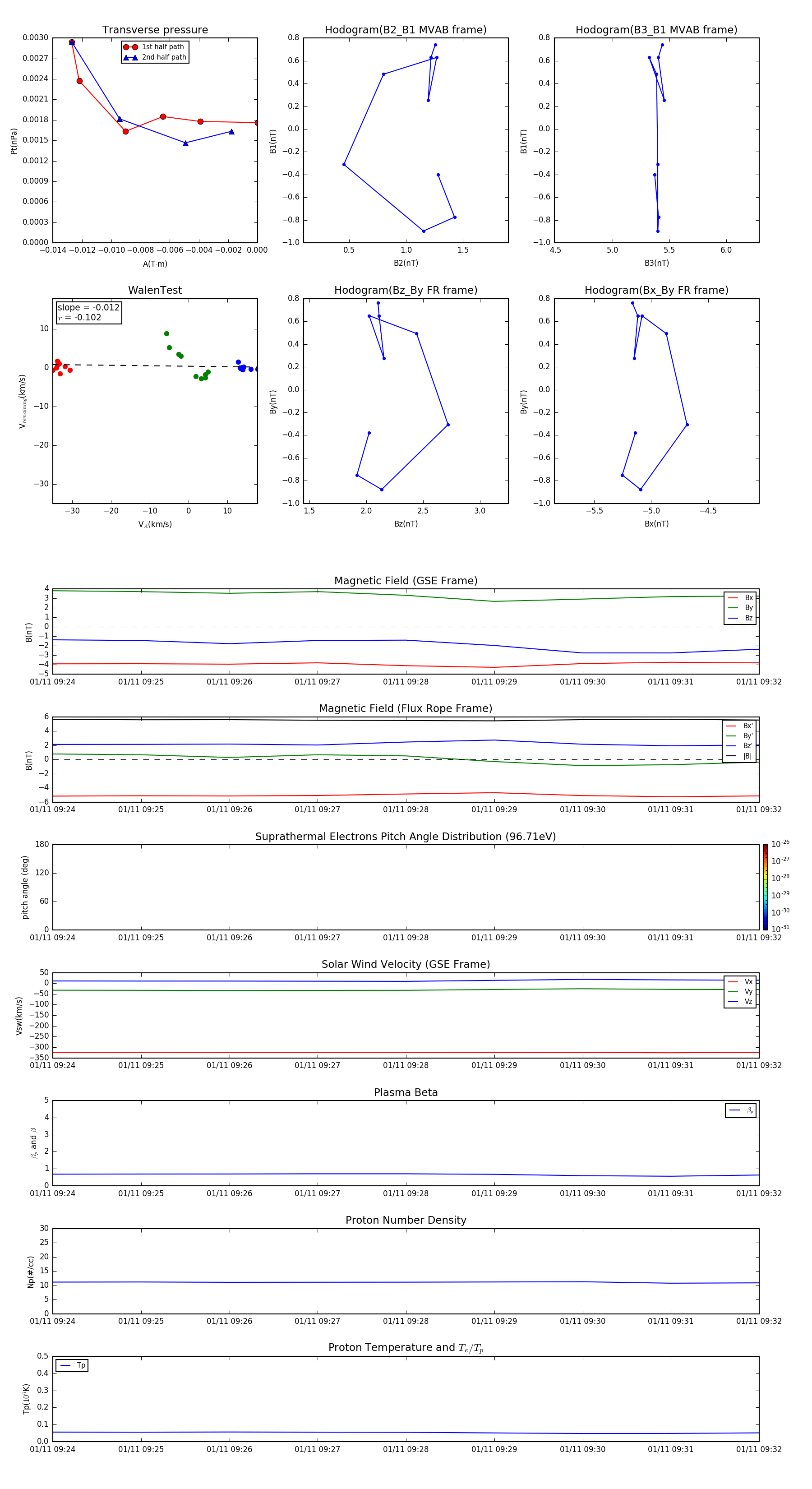Image resolution: width=812 pixels, height=1489 pixels.
Task: Click the "Tp(10^6K)" y-axis label
Action: 26,1399
